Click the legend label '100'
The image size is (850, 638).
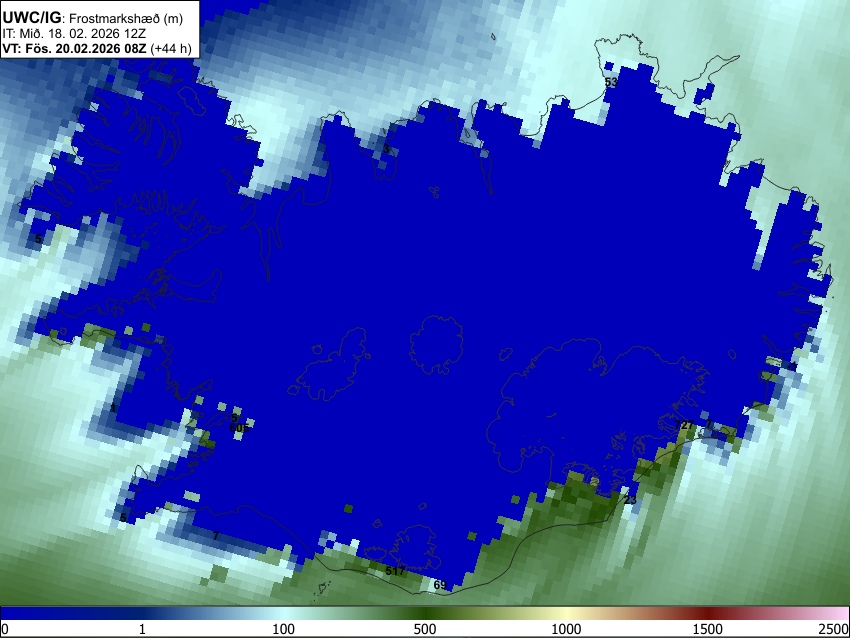[x=283, y=629]
